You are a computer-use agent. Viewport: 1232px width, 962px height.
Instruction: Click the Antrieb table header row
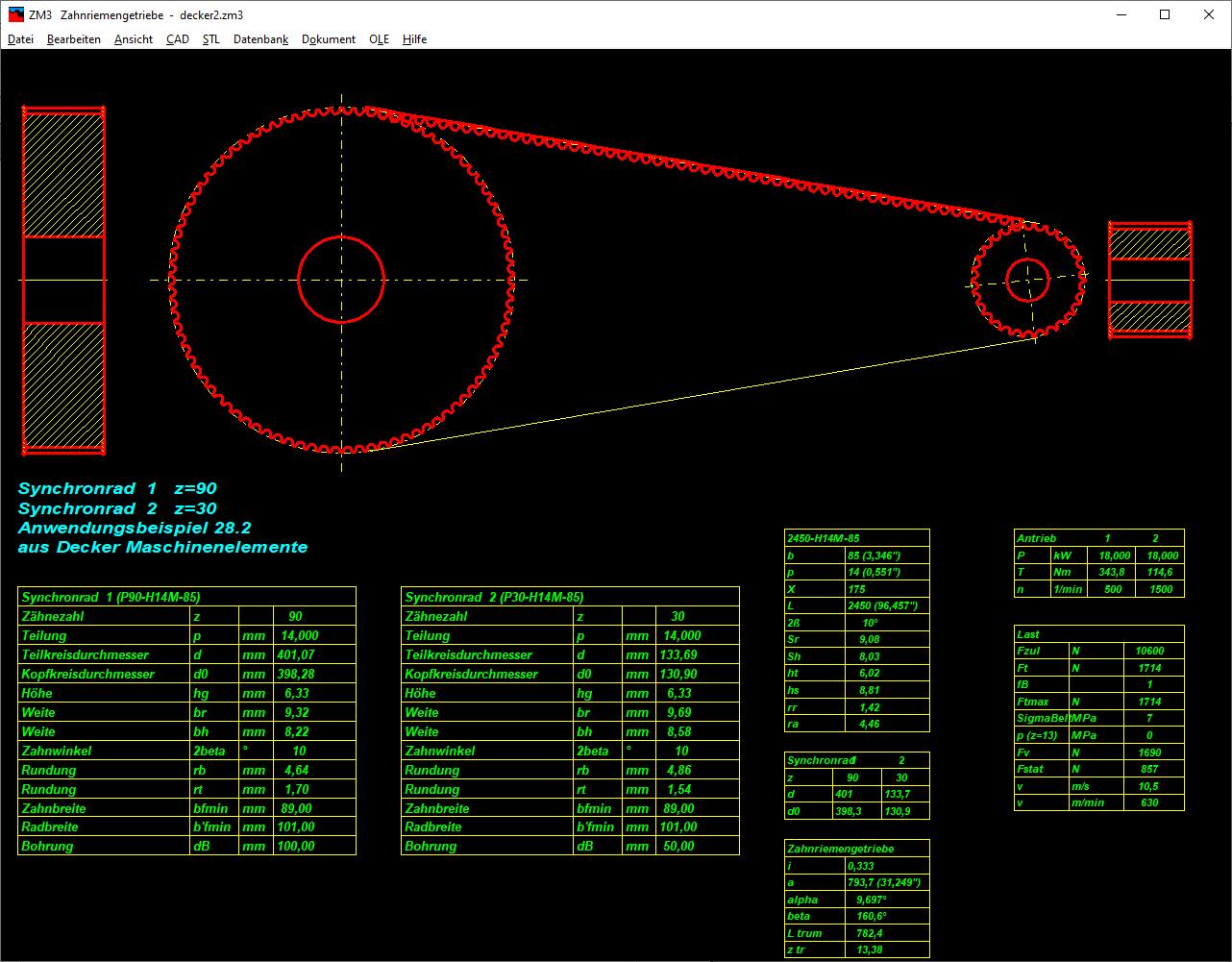click(x=1098, y=538)
